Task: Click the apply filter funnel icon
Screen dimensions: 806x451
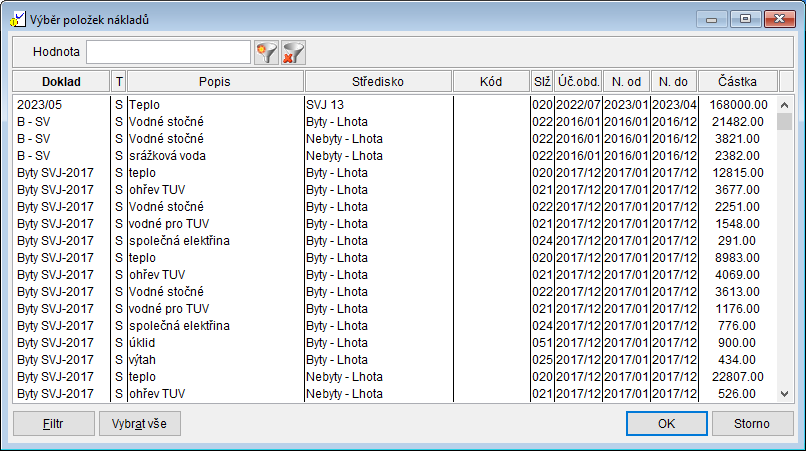Action: (266, 52)
